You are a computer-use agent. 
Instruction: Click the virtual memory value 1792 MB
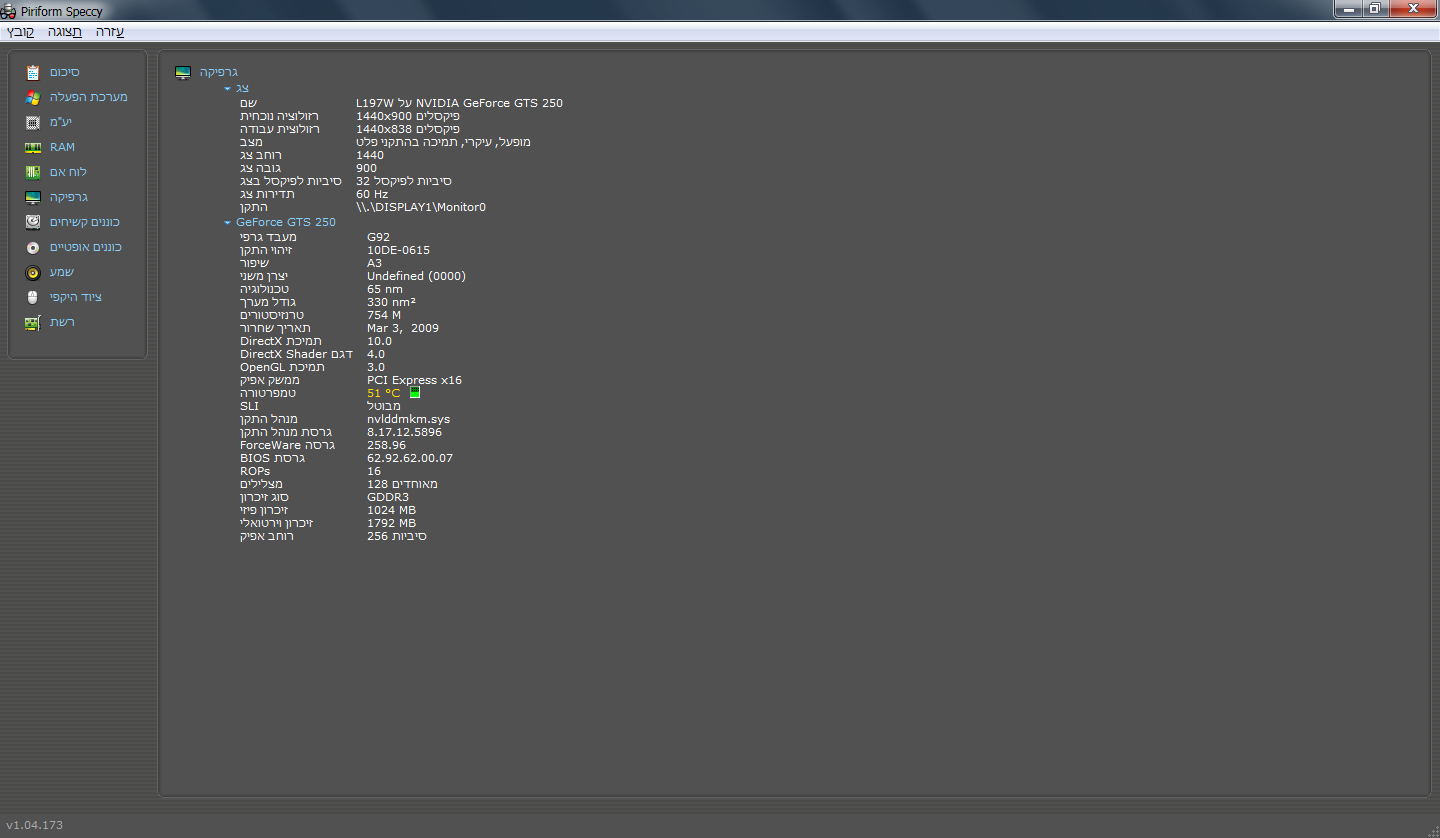pyautogui.click(x=391, y=523)
